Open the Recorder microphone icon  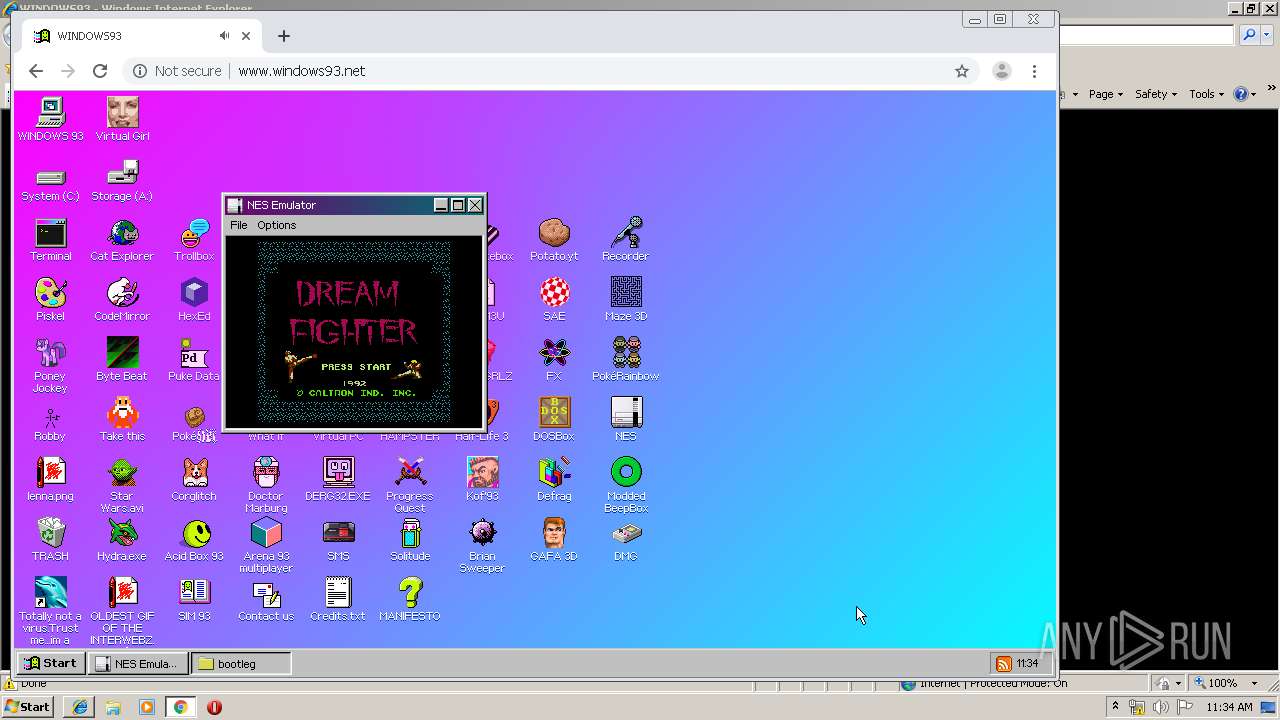tap(626, 240)
